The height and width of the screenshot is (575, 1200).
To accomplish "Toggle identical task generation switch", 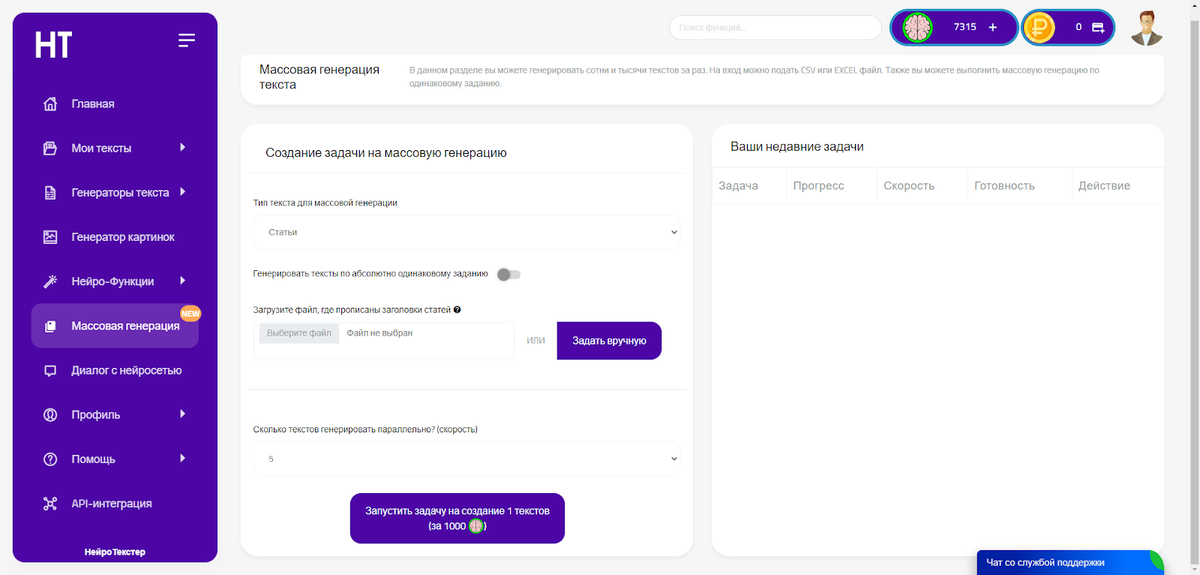I will [x=509, y=274].
